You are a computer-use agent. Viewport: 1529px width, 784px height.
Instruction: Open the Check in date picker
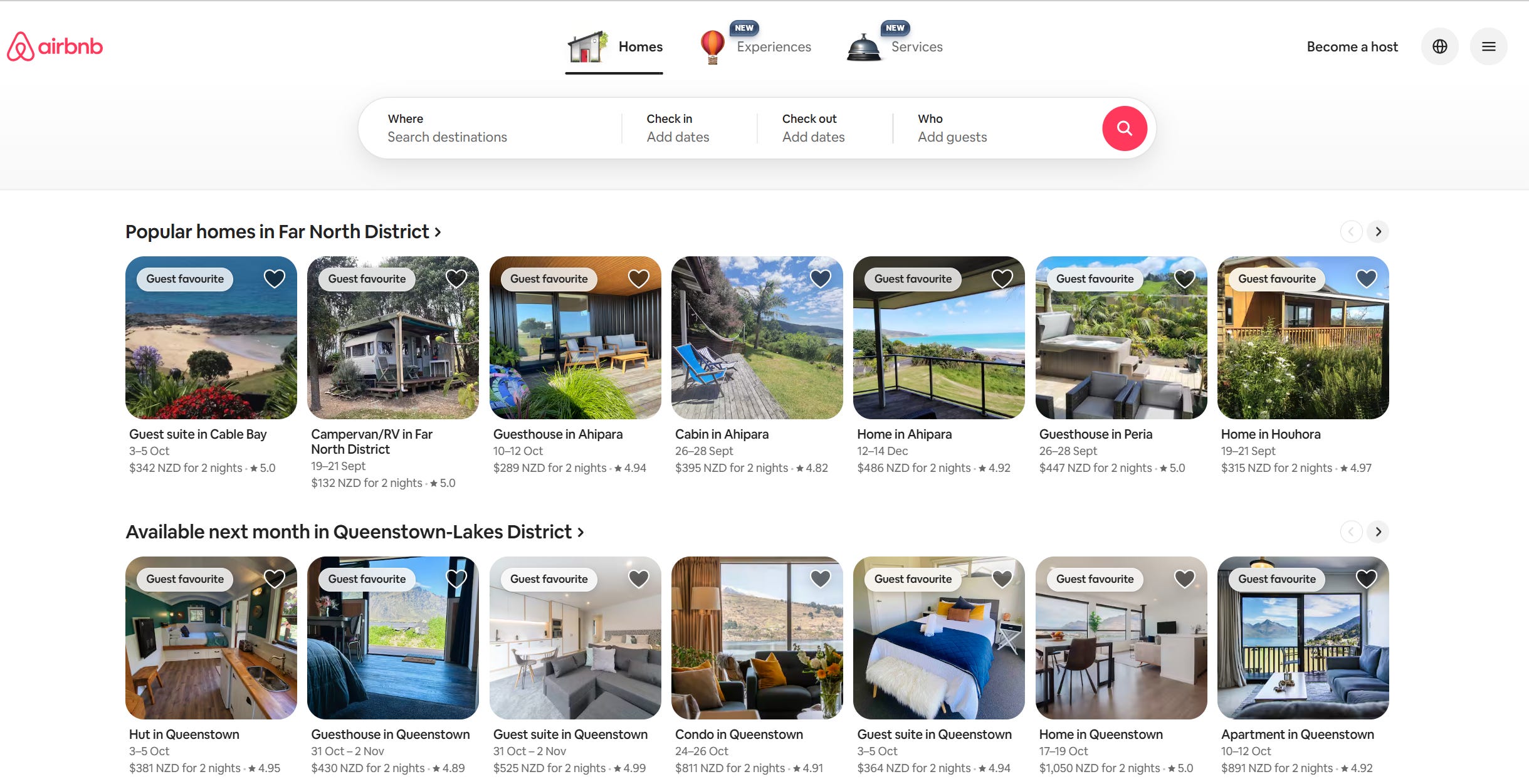678,128
